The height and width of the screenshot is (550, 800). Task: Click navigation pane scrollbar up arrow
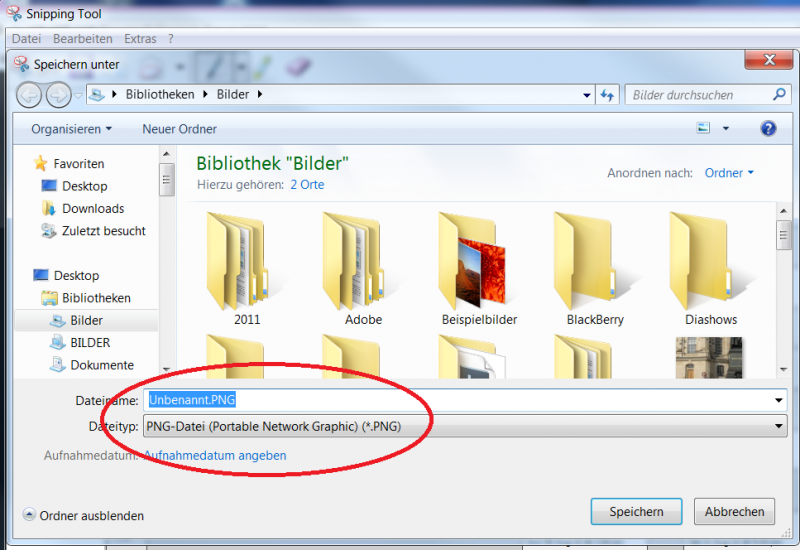[x=166, y=154]
